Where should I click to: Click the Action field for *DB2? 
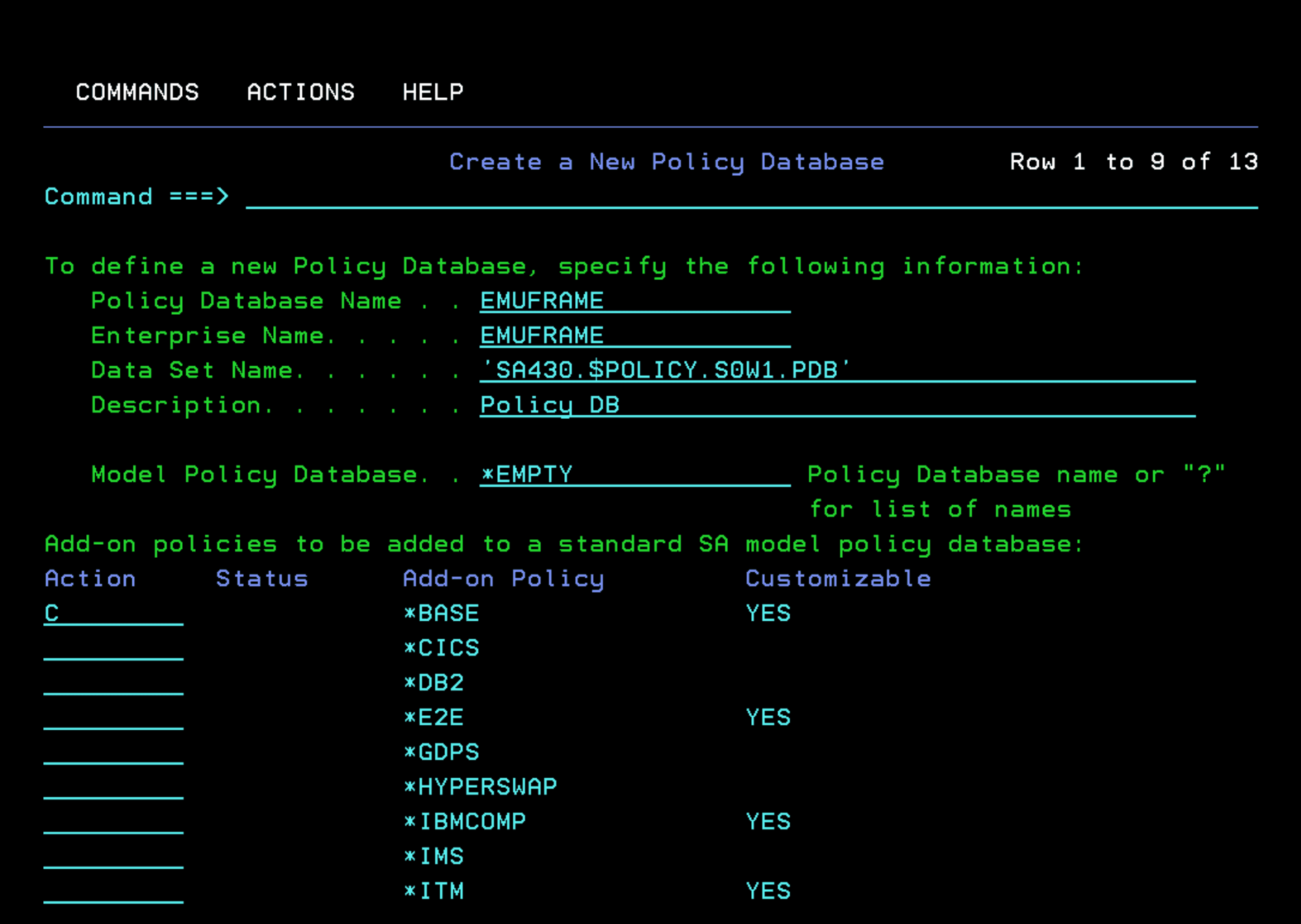click(113, 683)
